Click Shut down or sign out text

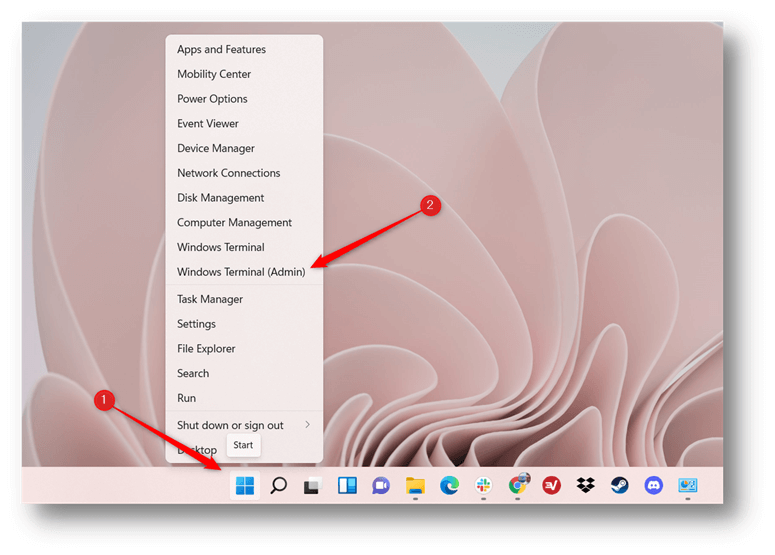230,425
